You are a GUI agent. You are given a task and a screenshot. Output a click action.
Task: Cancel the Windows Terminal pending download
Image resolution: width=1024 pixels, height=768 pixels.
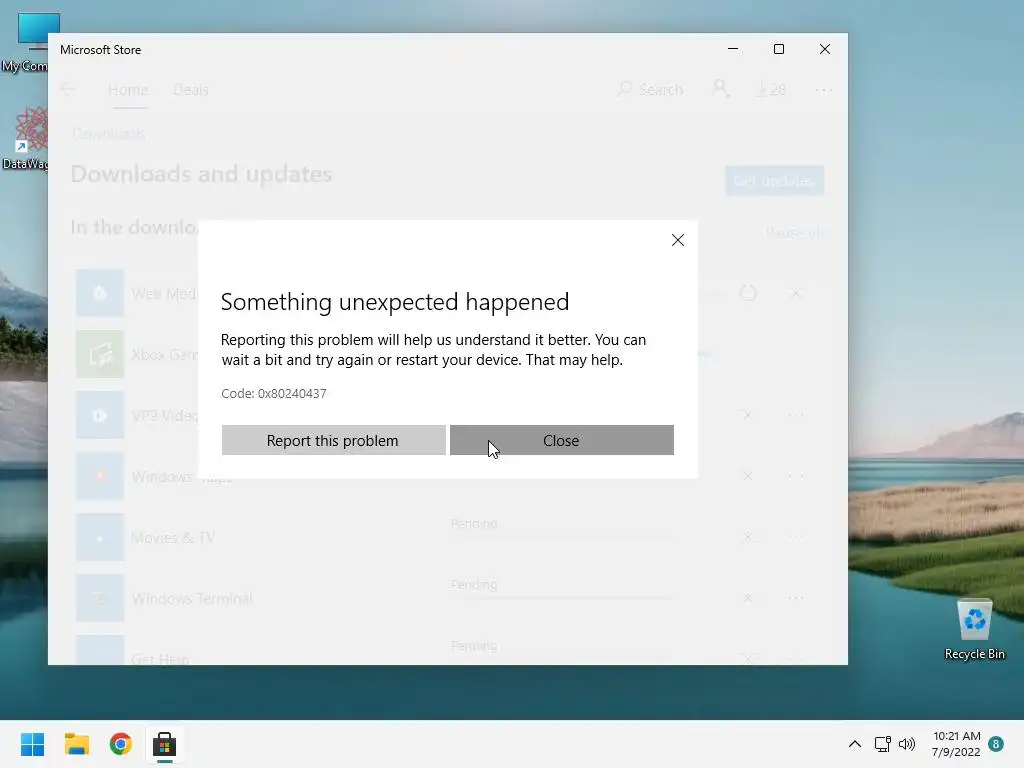(x=748, y=598)
